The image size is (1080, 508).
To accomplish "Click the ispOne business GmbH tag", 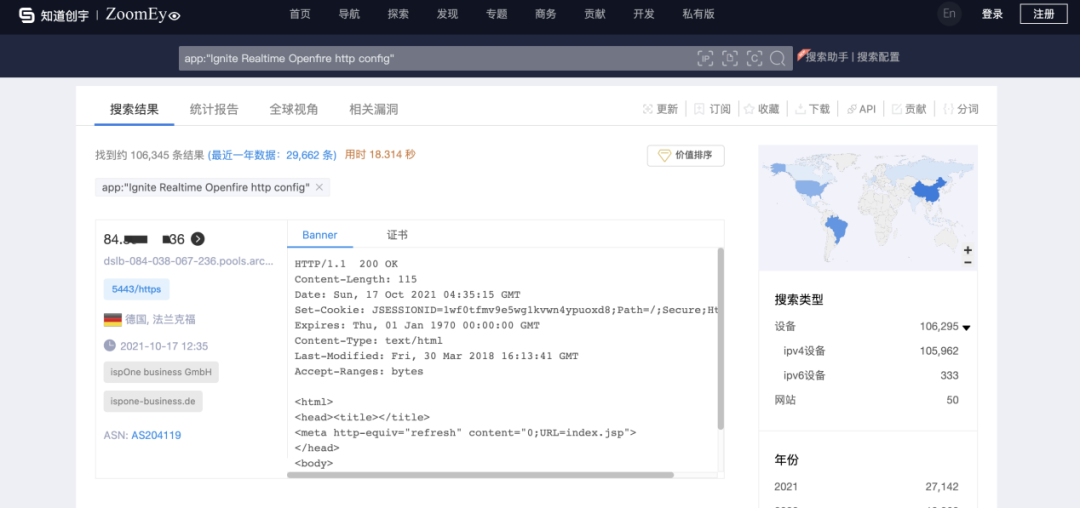I will pos(161,372).
